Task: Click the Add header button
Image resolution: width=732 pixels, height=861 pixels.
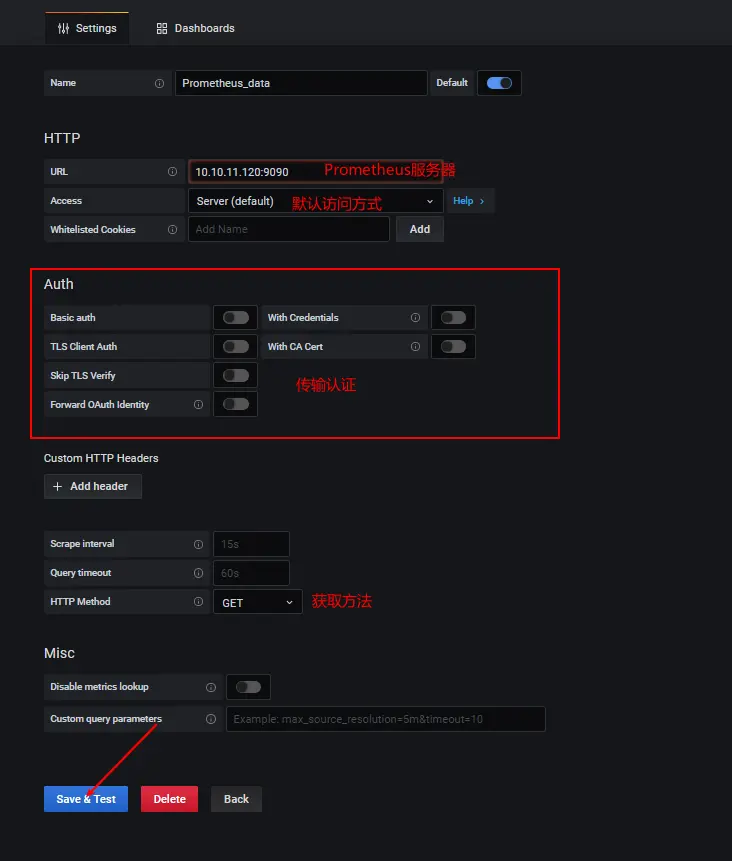Action: (x=92, y=486)
